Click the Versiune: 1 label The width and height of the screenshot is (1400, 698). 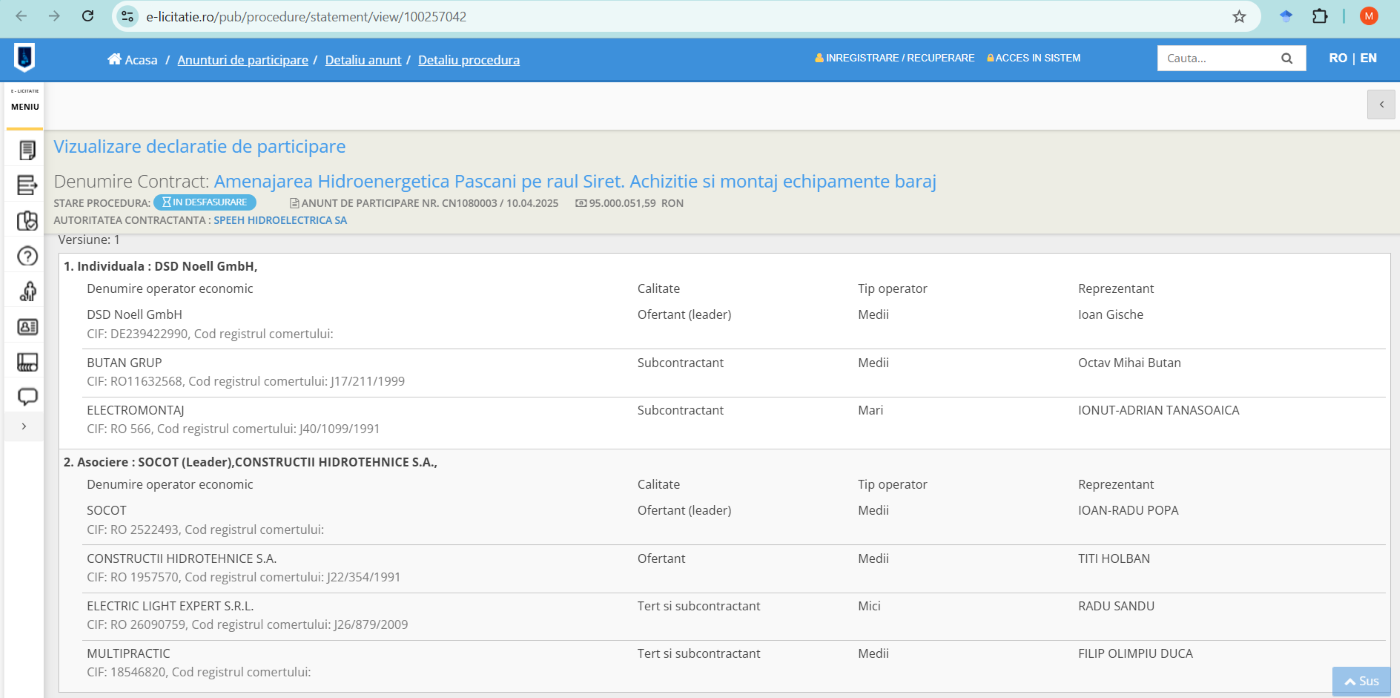coord(89,240)
